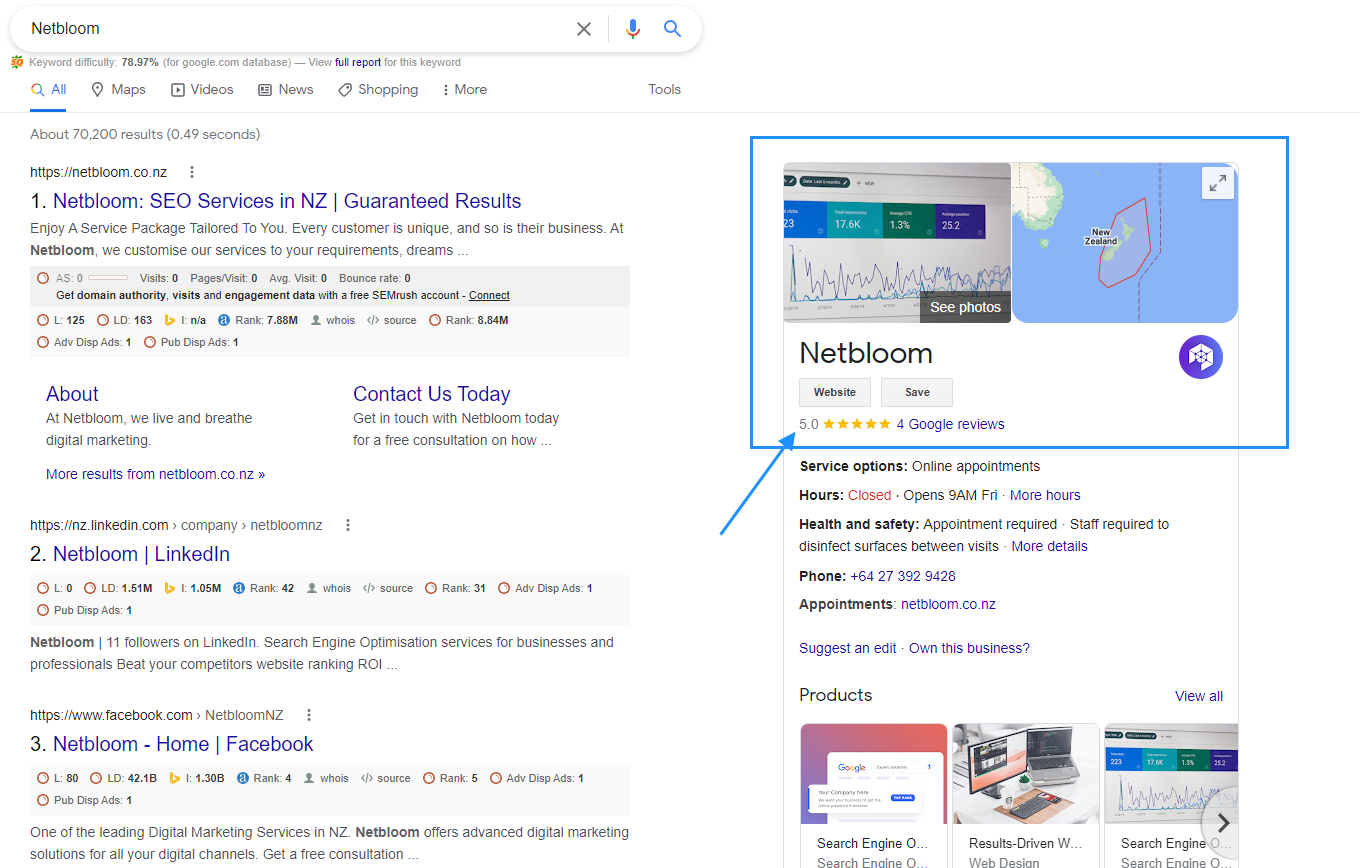The width and height of the screenshot is (1360, 868).
Task: Click the purple Netbloom logo icon
Action: click(x=1200, y=357)
